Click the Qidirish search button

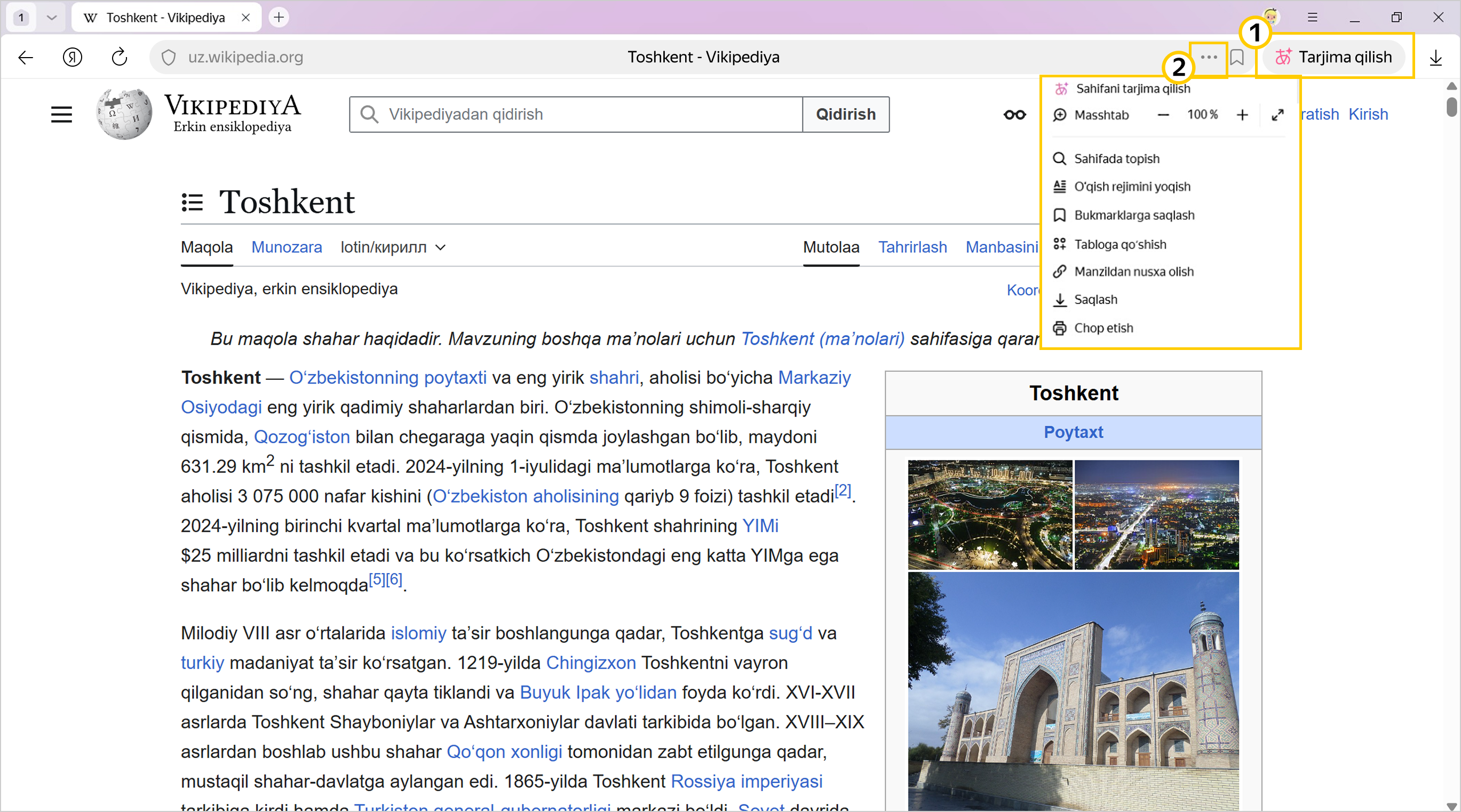(x=846, y=115)
